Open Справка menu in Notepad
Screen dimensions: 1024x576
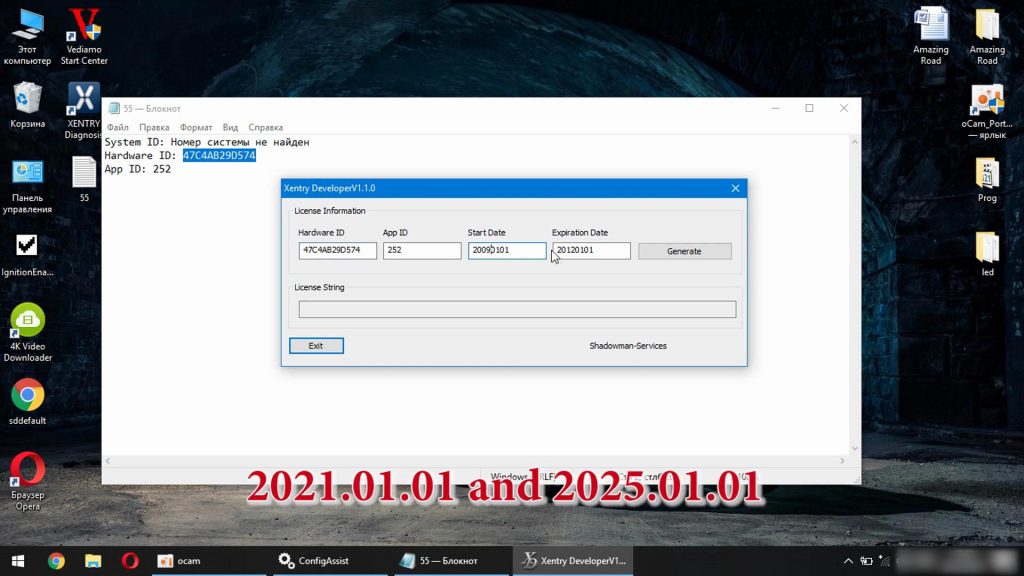coord(265,127)
